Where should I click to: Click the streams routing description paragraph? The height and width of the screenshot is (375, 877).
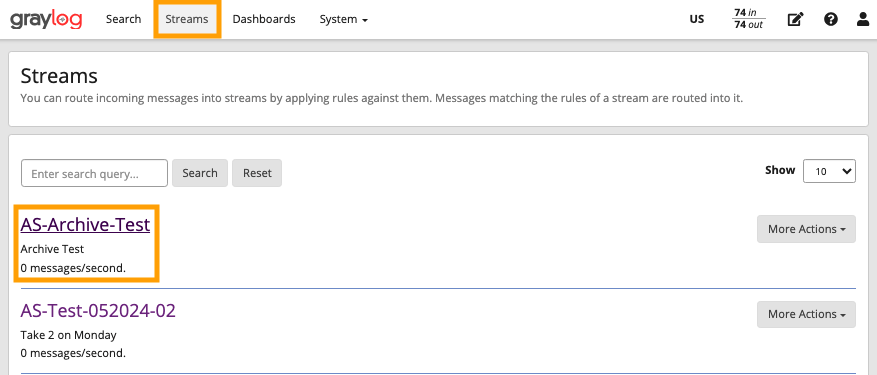[x=381, y=99]
